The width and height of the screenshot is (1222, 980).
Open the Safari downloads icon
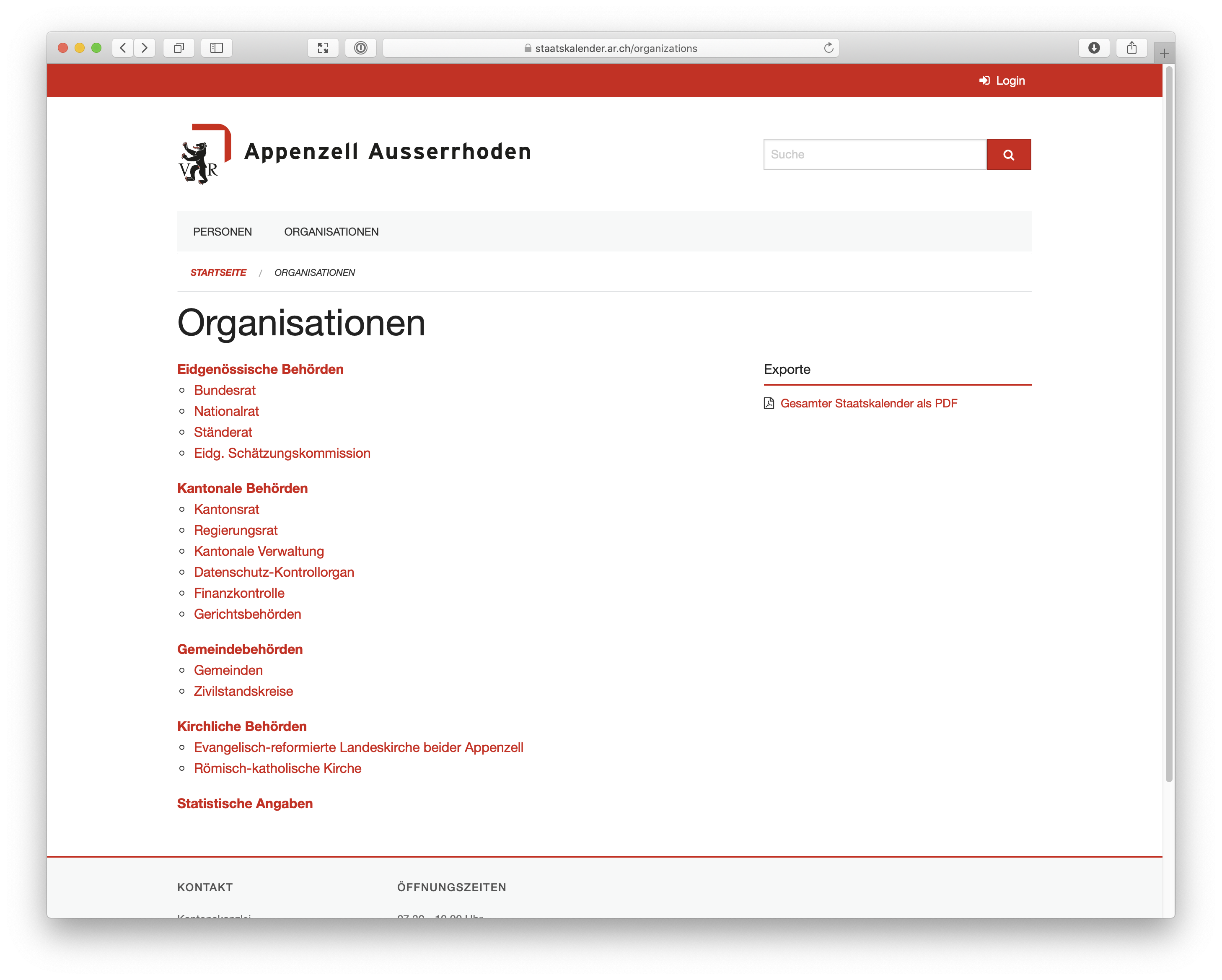1093,48
